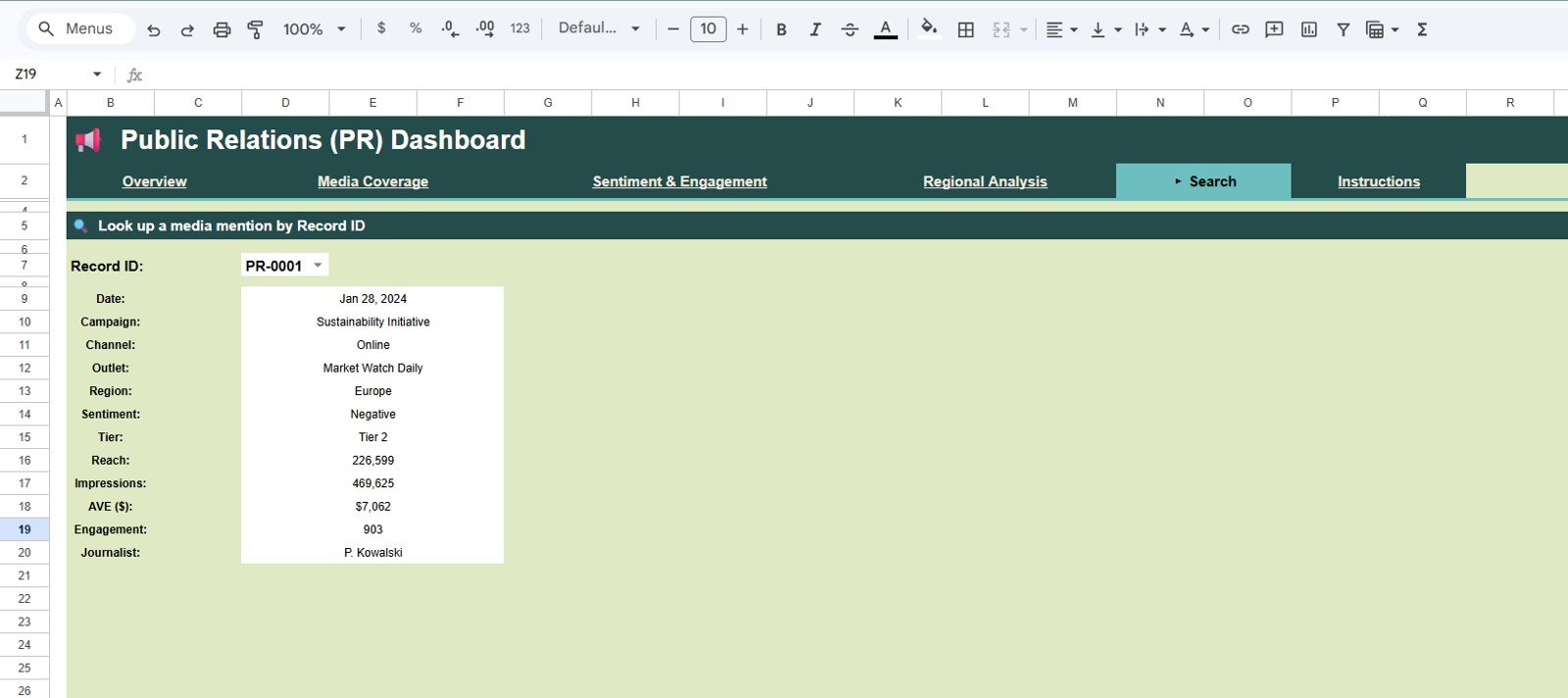Open the Sentiment & Engagement link
This screenshot has height=698, width=1568.
click(x=679, y=181)
